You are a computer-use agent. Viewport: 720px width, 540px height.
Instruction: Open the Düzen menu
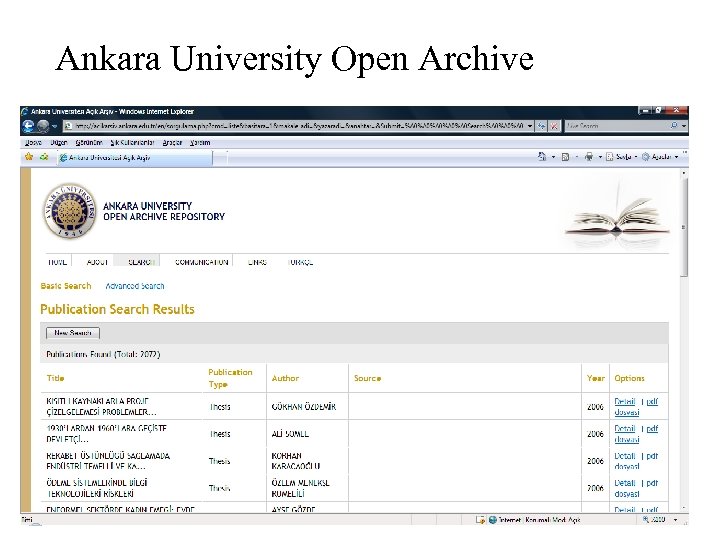click(59, 143)
